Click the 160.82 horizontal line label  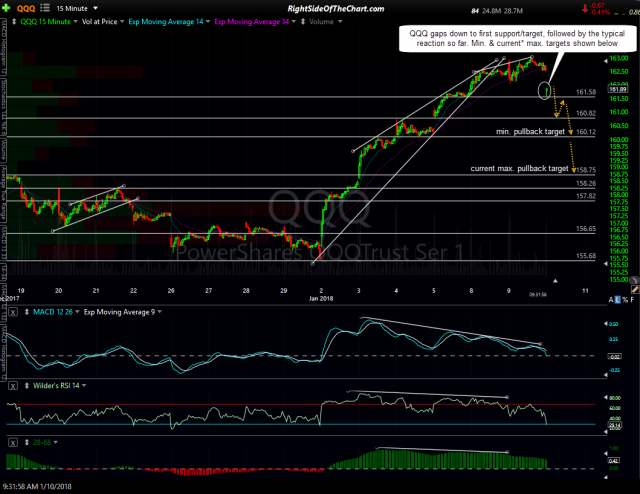[x=586, y=113]
